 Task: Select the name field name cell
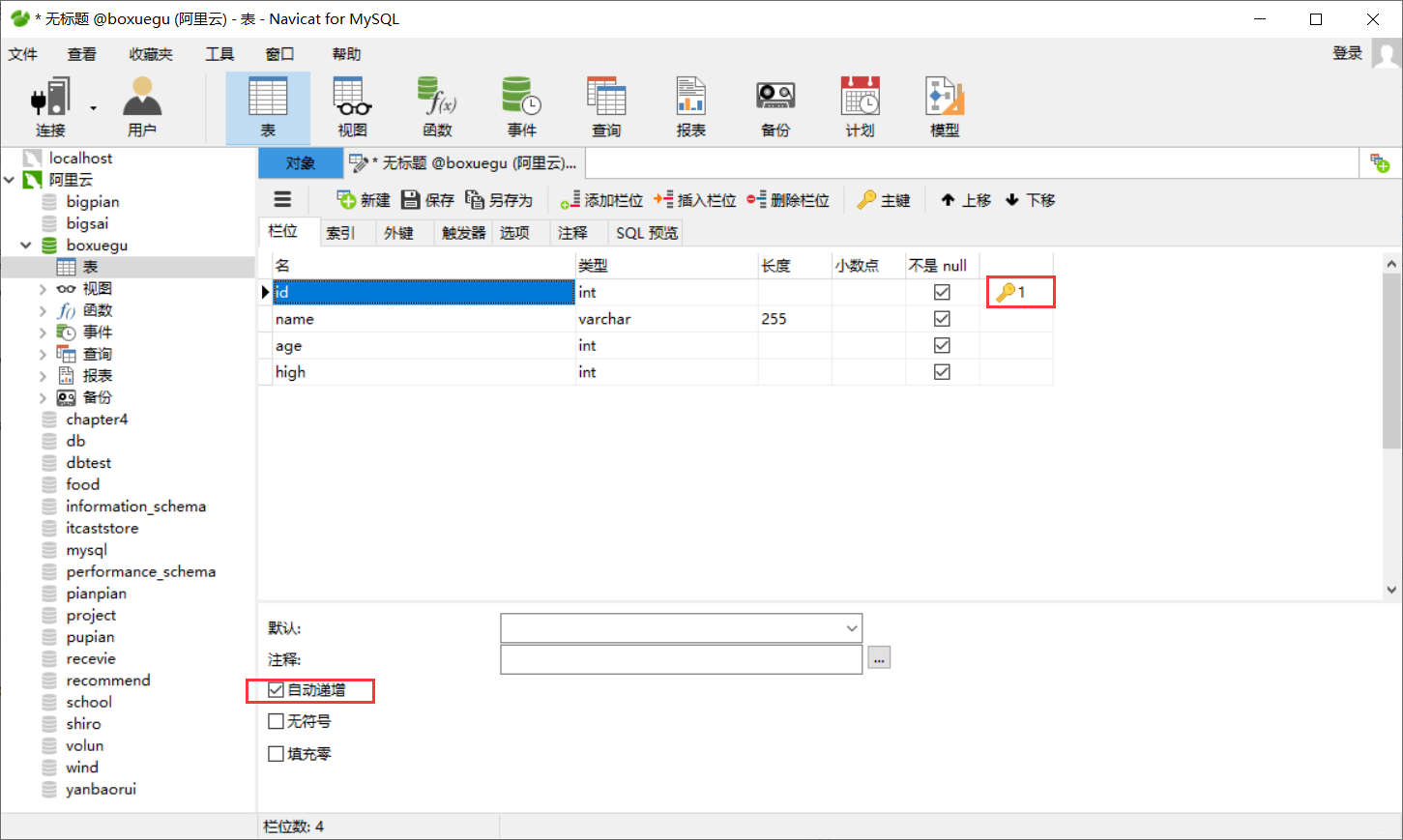(x=424, y=319)
